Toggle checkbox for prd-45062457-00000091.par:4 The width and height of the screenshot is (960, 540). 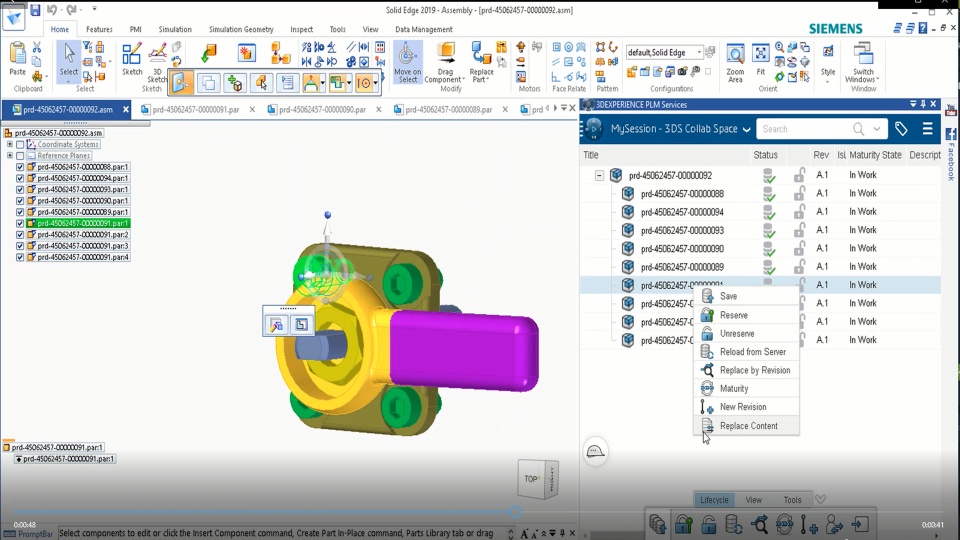click(x=20, y=257)
